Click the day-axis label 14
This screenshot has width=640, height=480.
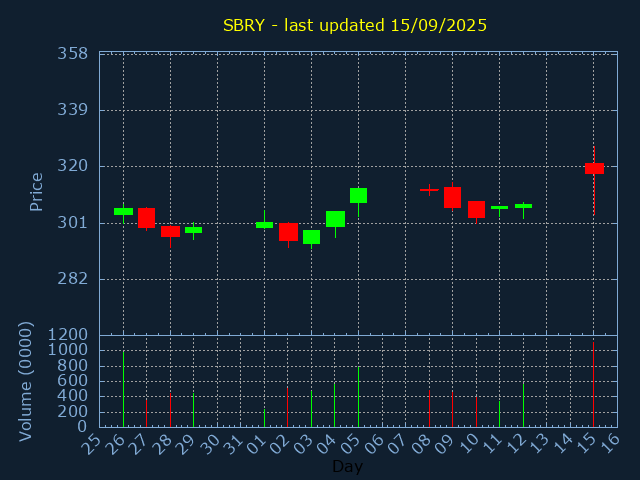tap(563, 444)
